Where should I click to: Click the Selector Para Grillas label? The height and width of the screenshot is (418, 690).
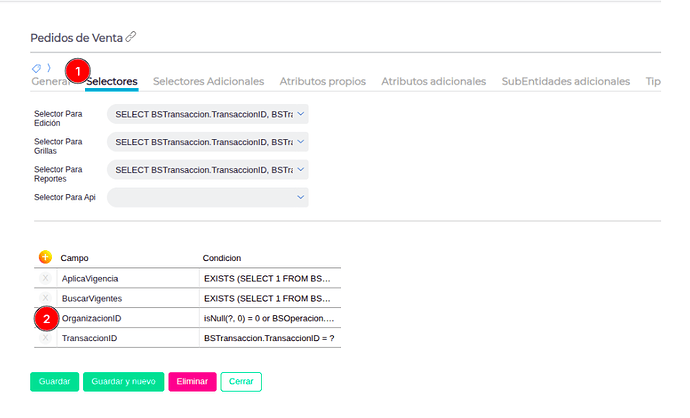[58, 146]
